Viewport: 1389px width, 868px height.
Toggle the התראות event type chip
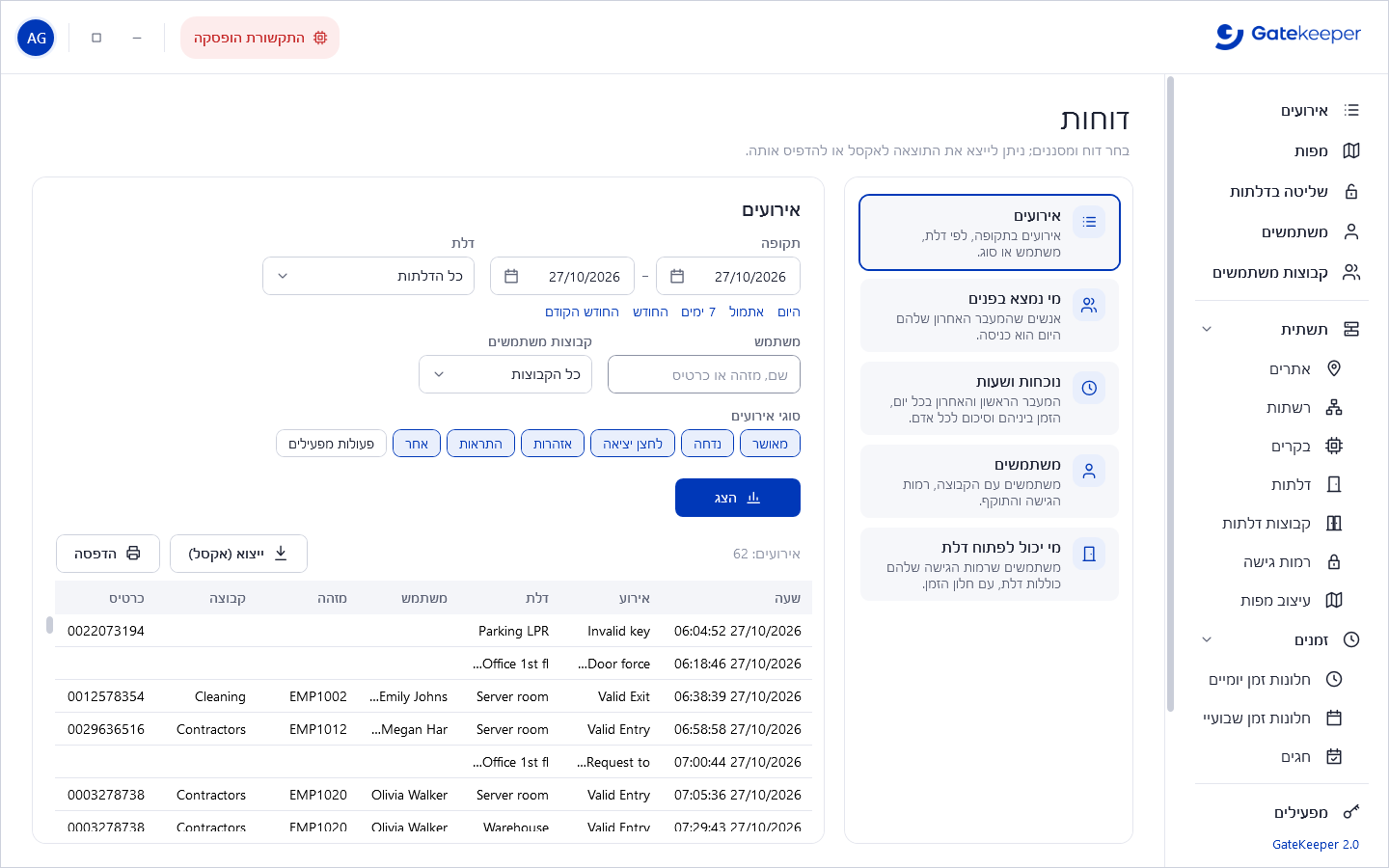point(480,444)
